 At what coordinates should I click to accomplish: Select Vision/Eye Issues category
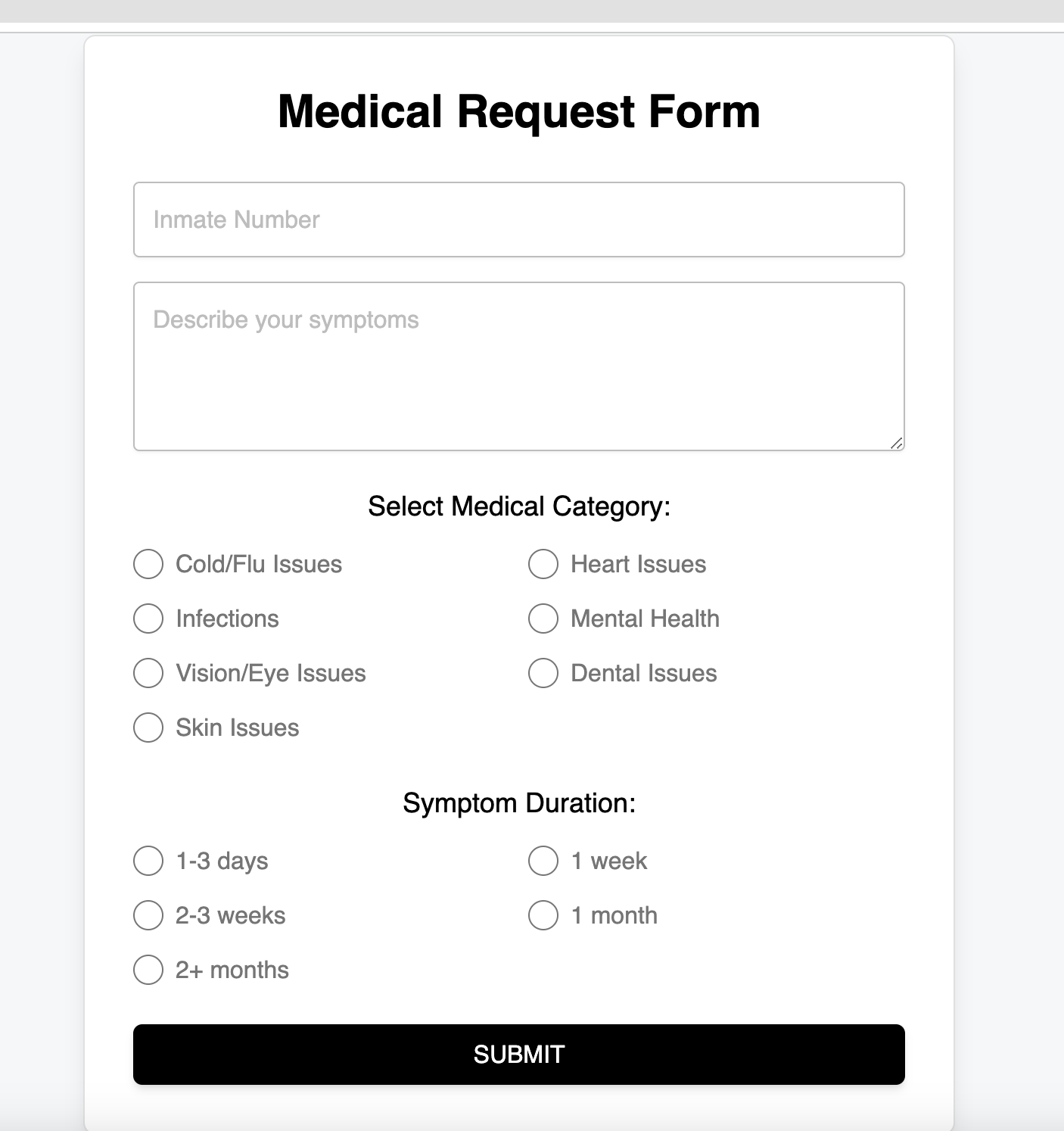coord(148,673)
